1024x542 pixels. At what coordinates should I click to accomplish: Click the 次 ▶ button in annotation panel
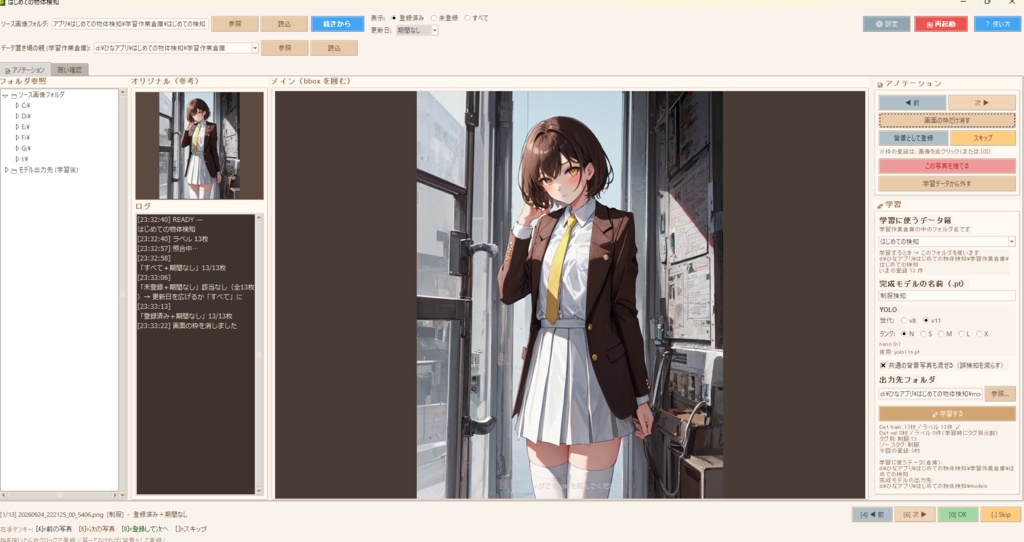coord(982,103)
